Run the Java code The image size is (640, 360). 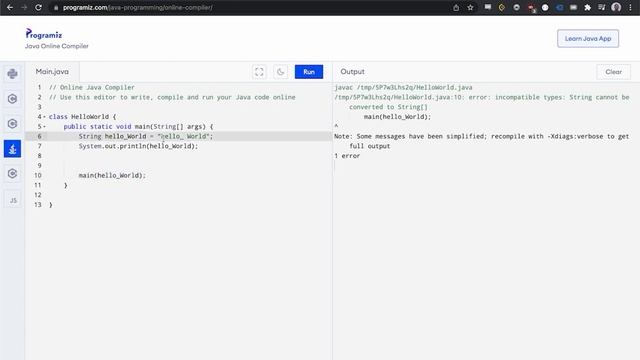coord(309,72)
